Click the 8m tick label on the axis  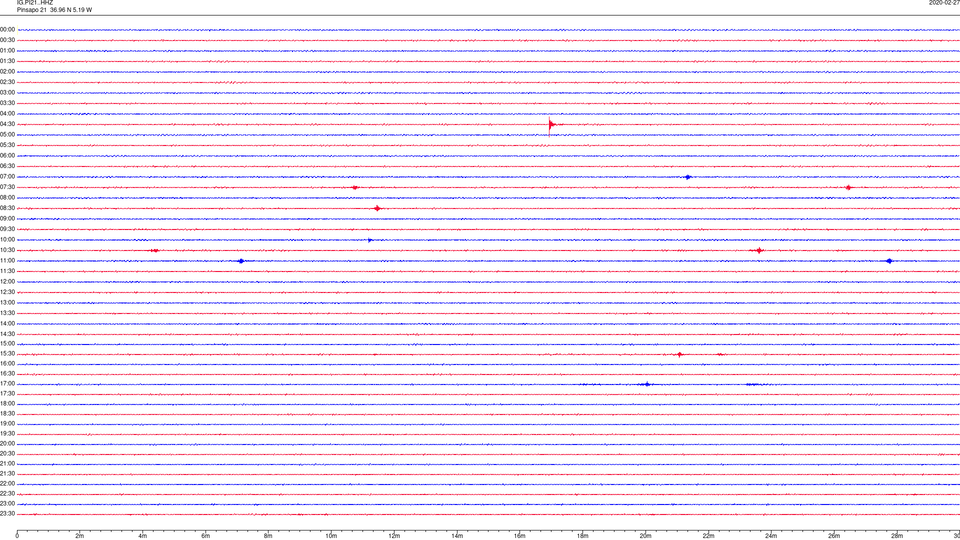coord(268,536)
